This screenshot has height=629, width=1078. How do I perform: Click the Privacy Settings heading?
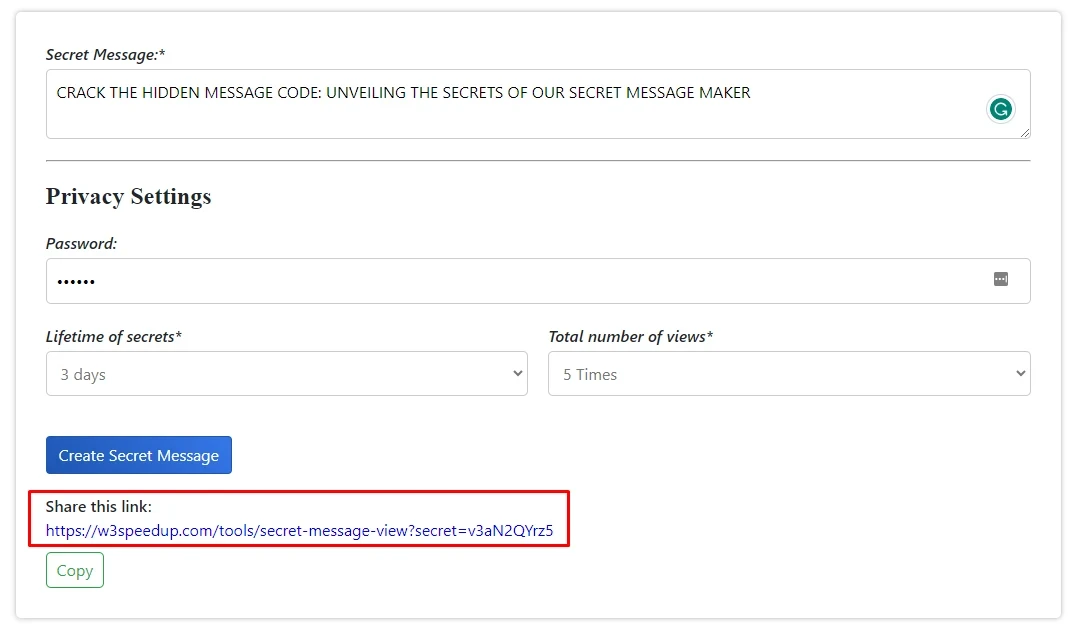click(128, 196)
